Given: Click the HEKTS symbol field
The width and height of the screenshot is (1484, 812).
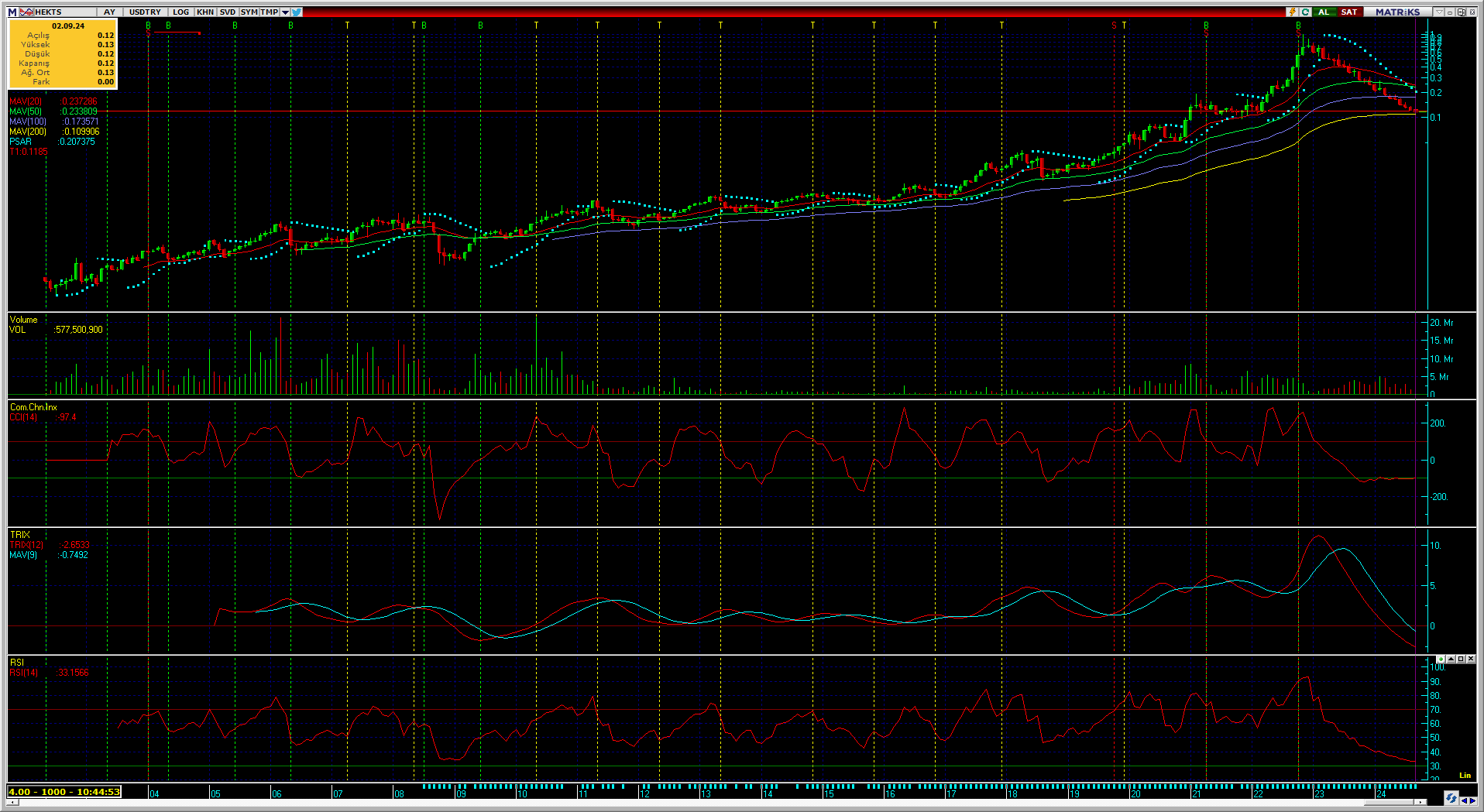Looking at the screenshot, I should pos(65,12).
